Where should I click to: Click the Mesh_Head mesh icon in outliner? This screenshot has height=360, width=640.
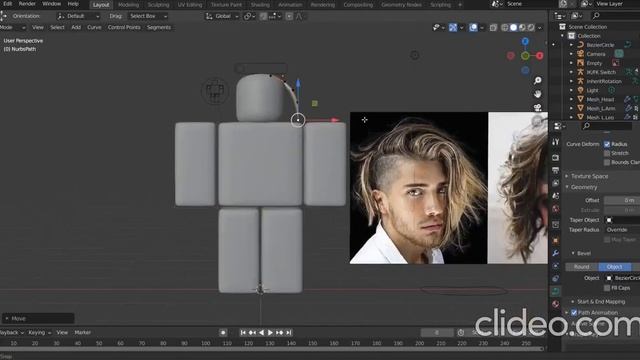[580, 99]
